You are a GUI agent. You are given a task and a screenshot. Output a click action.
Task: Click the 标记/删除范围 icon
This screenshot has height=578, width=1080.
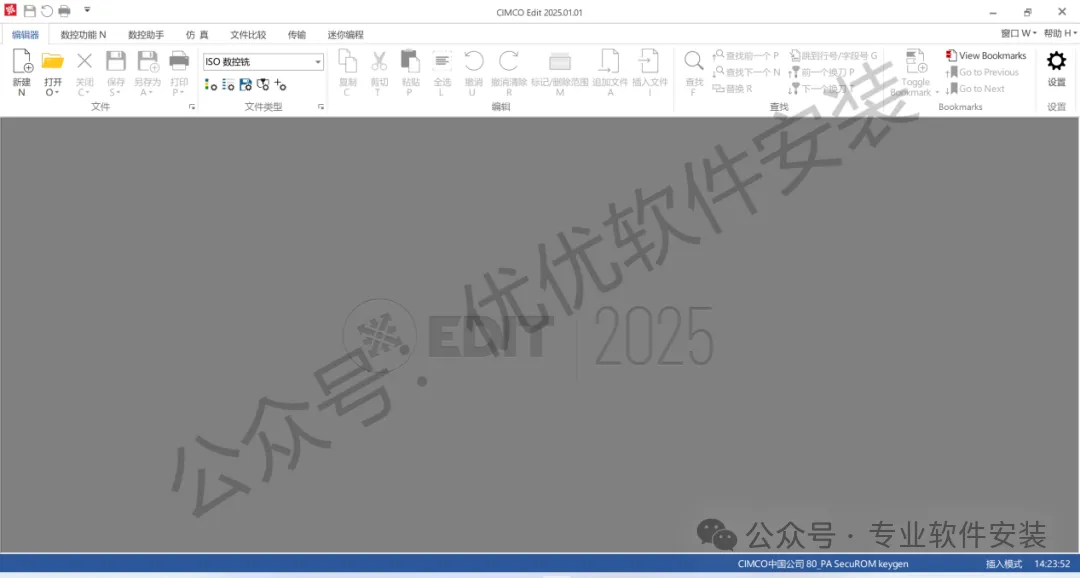559,61
